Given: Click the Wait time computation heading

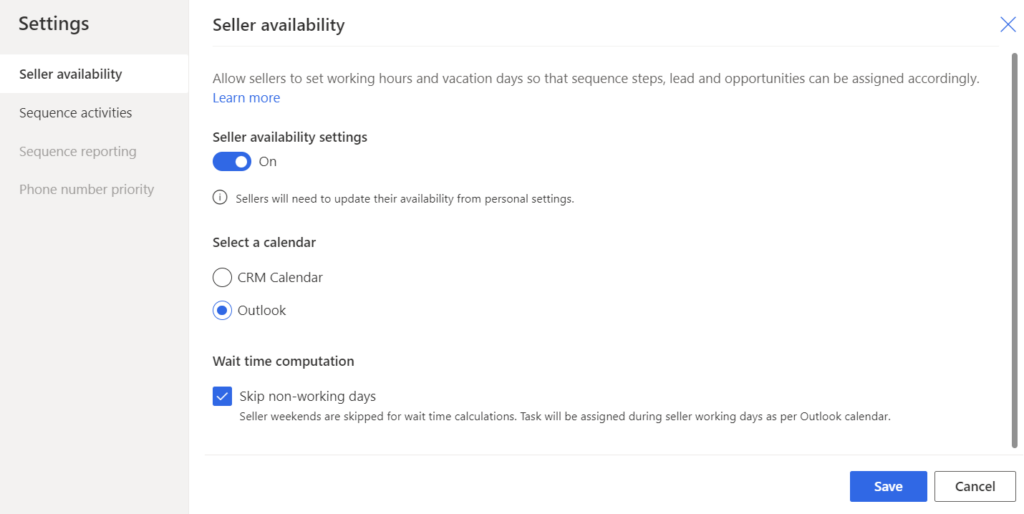Looking at the screenshot, I should pos(283,361).
